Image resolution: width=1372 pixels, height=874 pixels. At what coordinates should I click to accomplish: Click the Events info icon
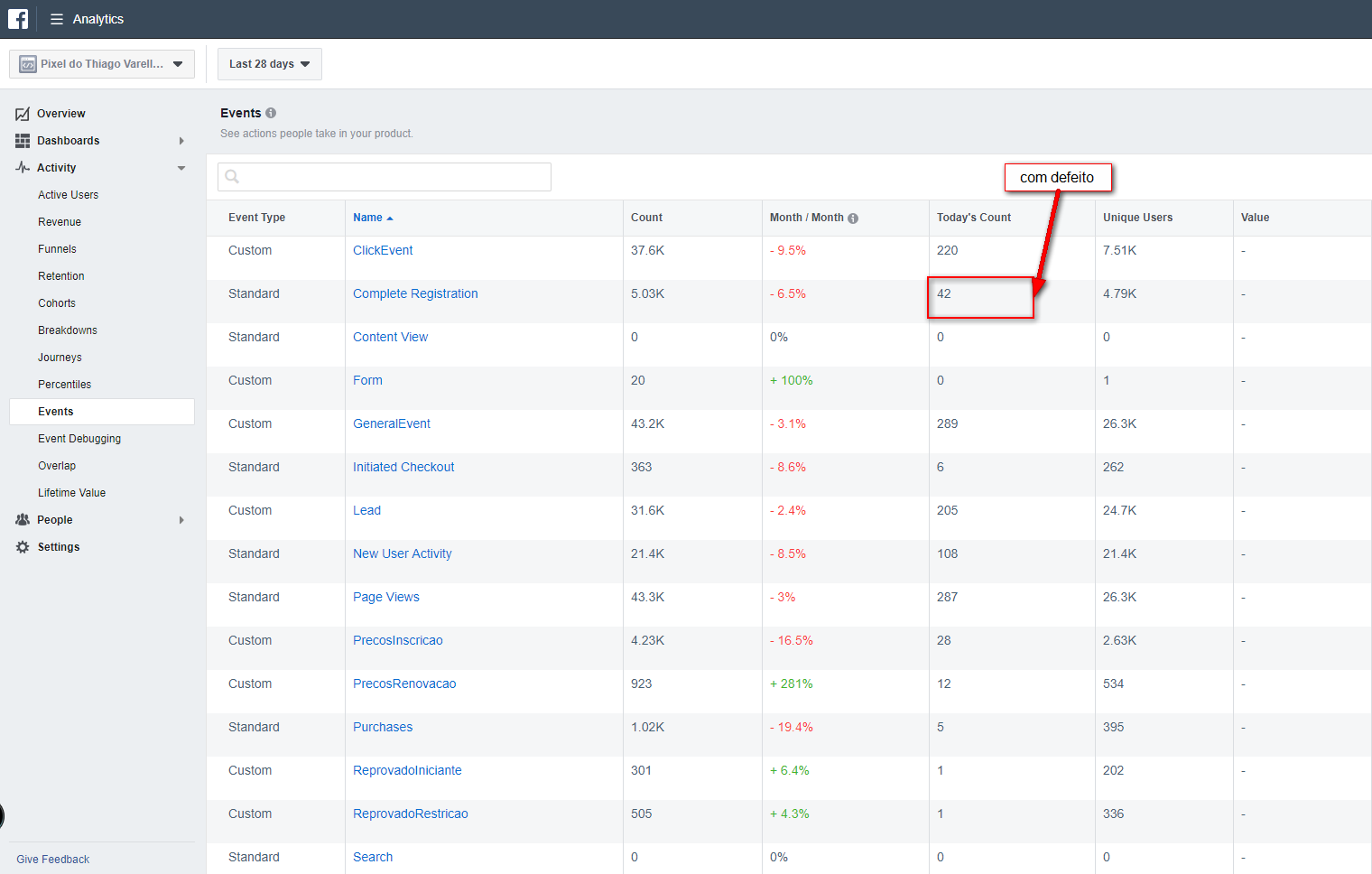pos(271,113)
